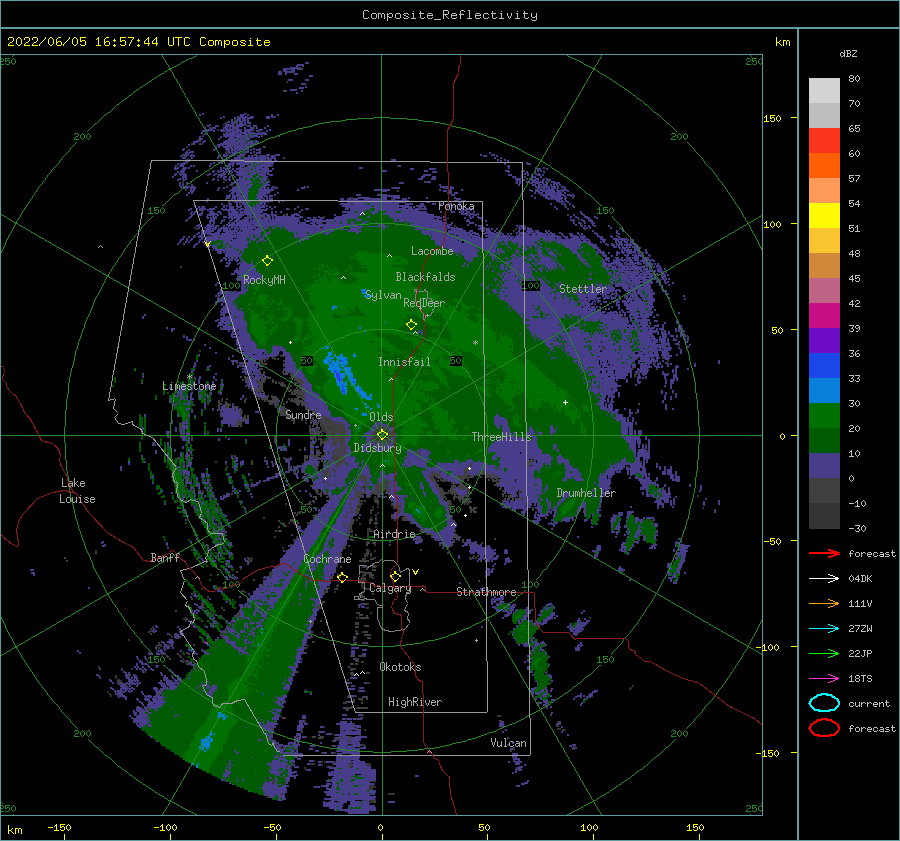Click the Blackfalds town label
900x841 pixels.
tap(425, 277)
